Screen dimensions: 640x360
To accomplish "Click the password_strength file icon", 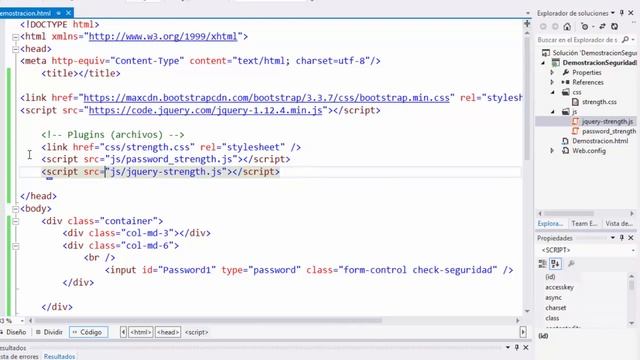I will click(575, 131).
